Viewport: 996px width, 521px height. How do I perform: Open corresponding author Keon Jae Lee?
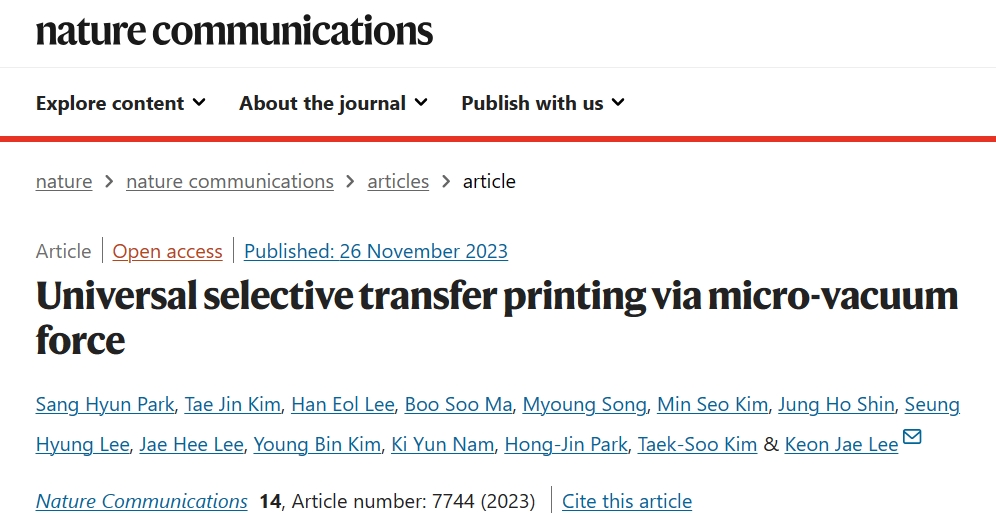pyautogui.click(x=841, y=445)
